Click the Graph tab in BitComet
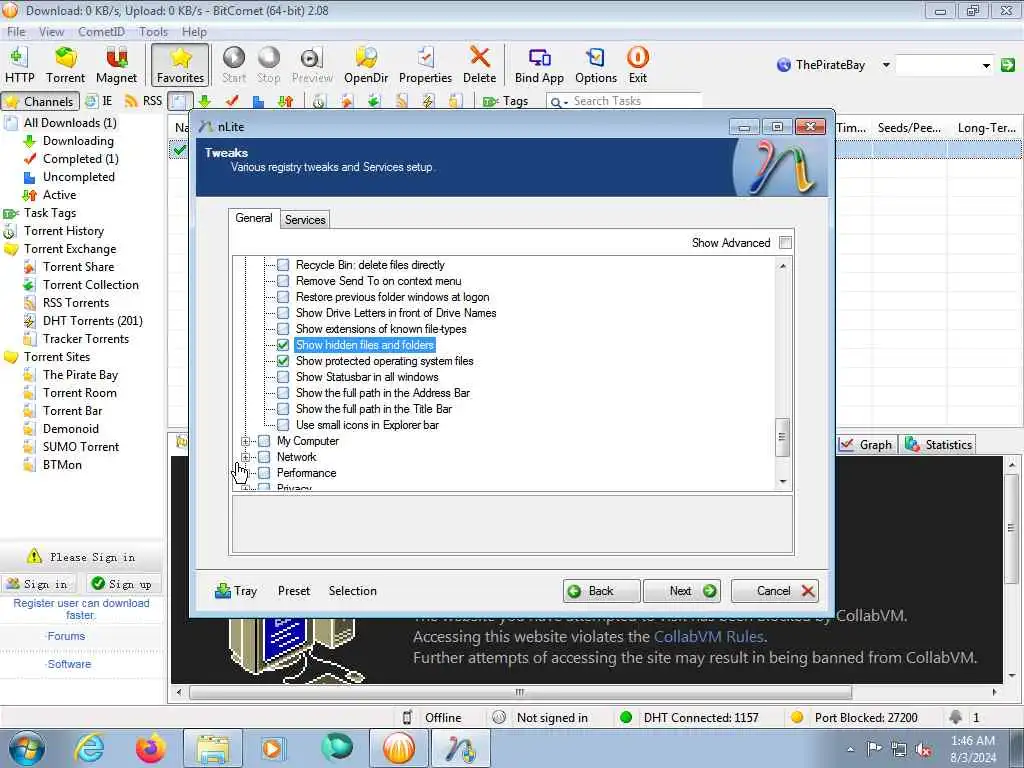Screen dimensions: 1024x768 [866, 445]
